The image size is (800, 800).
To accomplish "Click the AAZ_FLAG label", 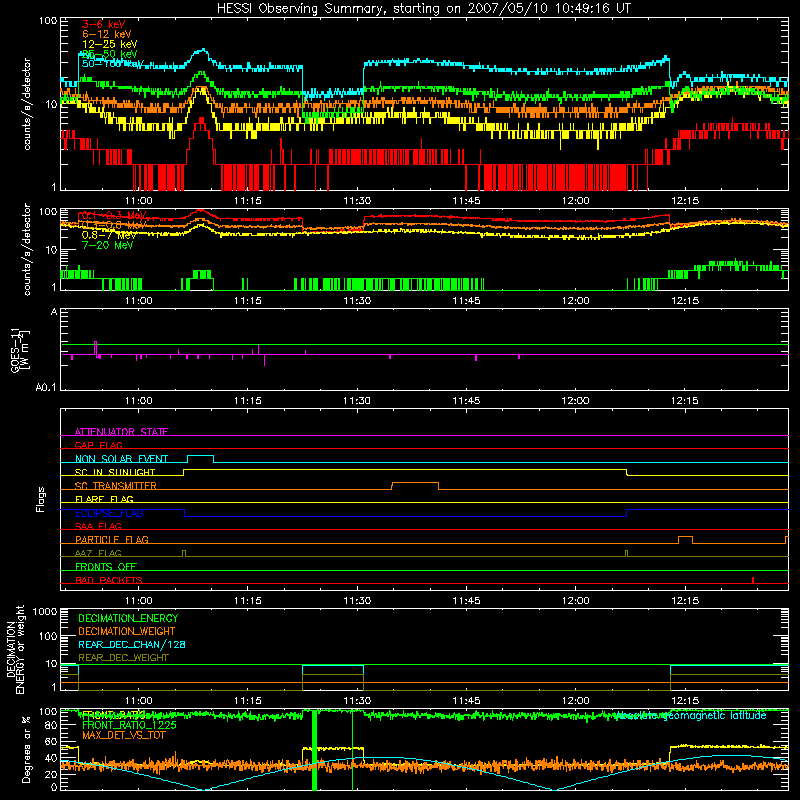I will (98, 553).
